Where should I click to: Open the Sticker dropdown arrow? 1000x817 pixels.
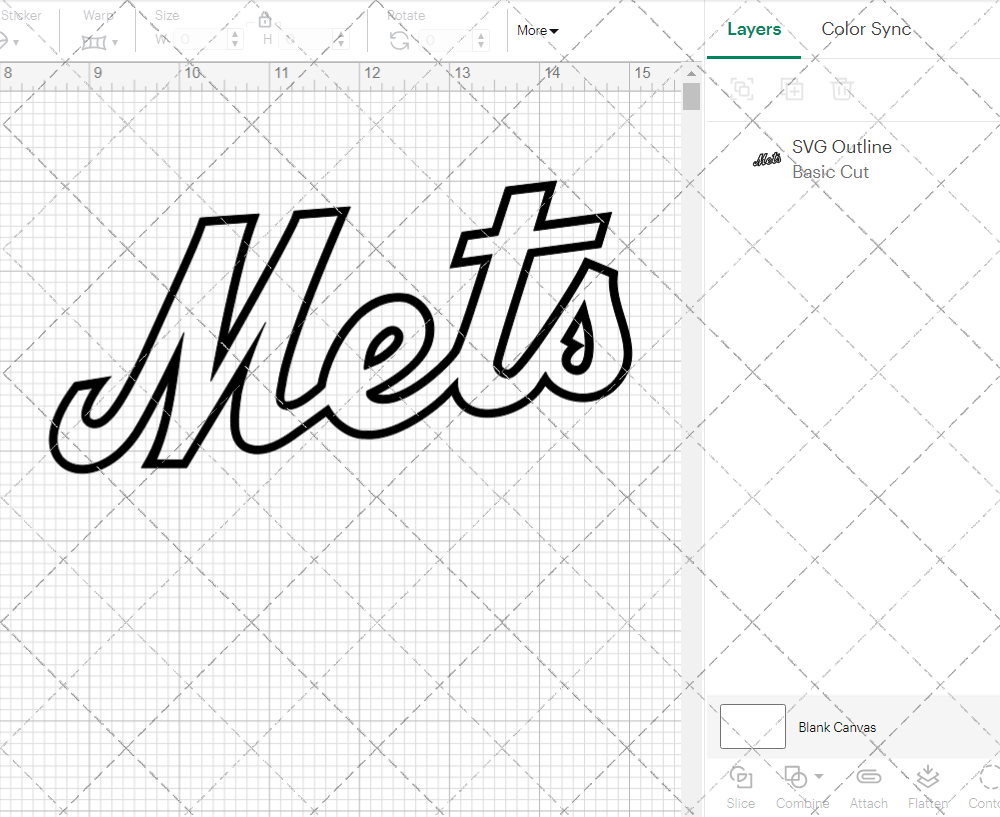pos(16,43)
